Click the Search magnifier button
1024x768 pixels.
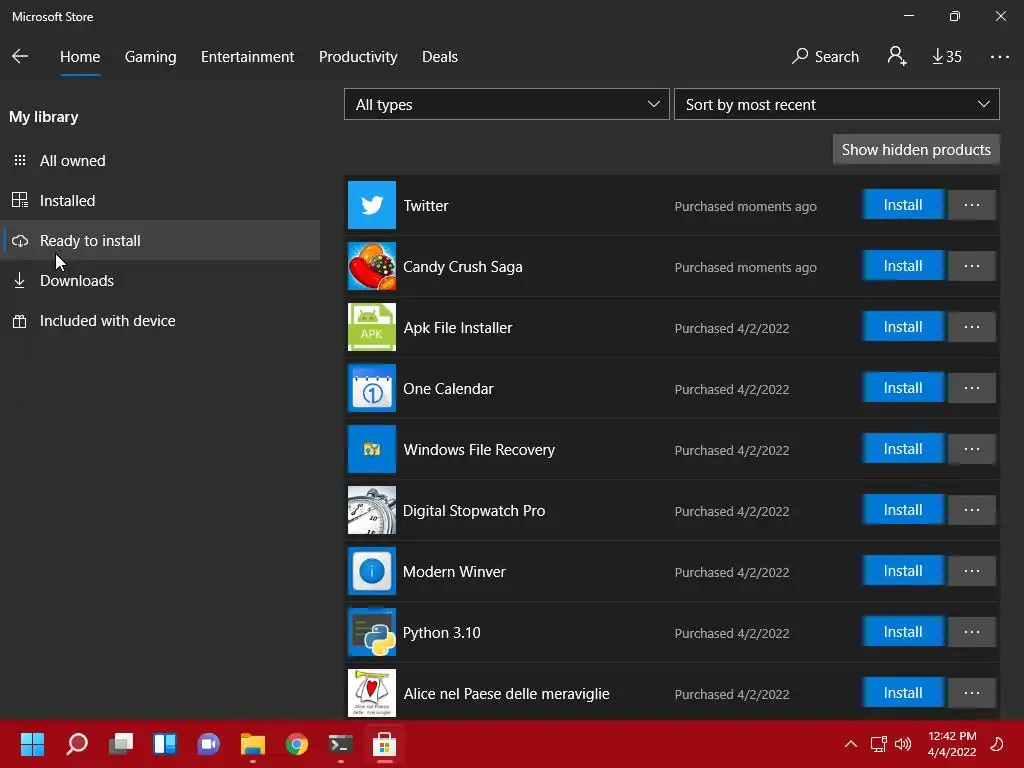tap(825, 57)
